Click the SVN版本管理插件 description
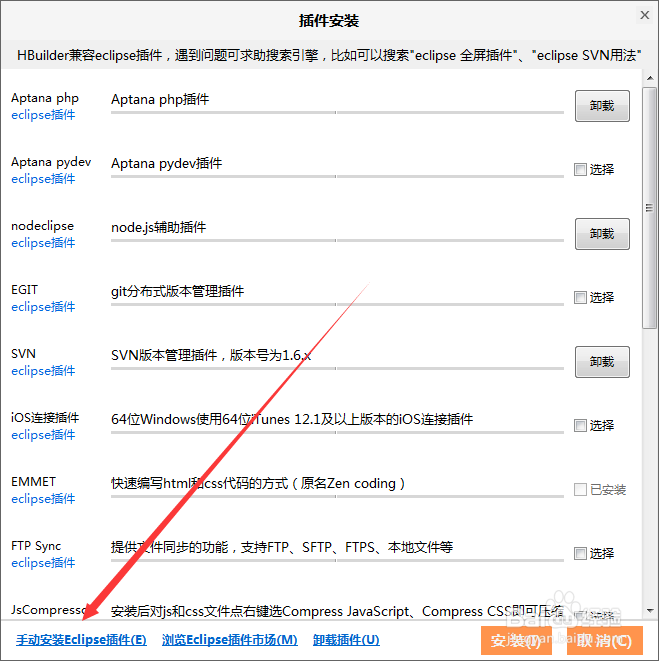 (211, 355)
